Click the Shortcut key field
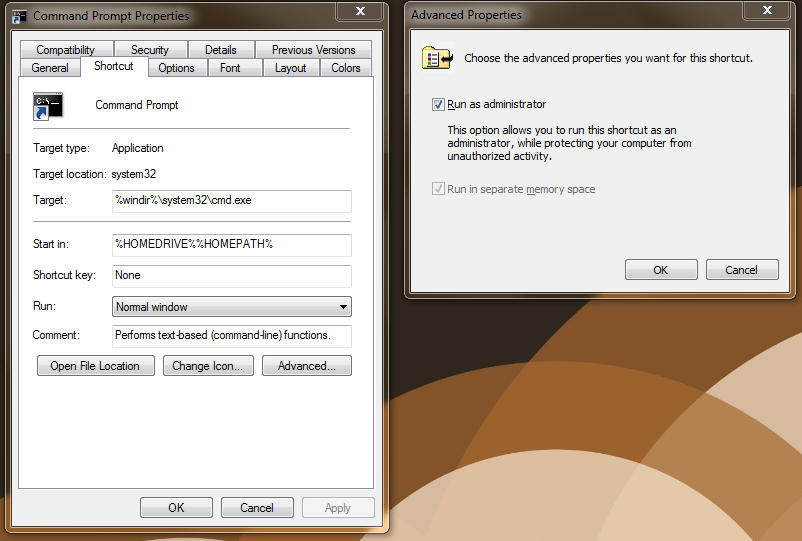The width and height of the screenshot is (802, 541). coord(232,276)
